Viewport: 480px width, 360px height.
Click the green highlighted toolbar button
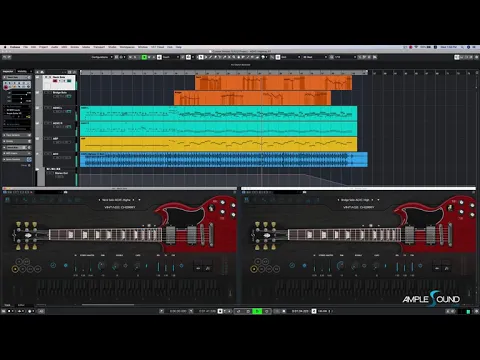(x=144, y=57)
